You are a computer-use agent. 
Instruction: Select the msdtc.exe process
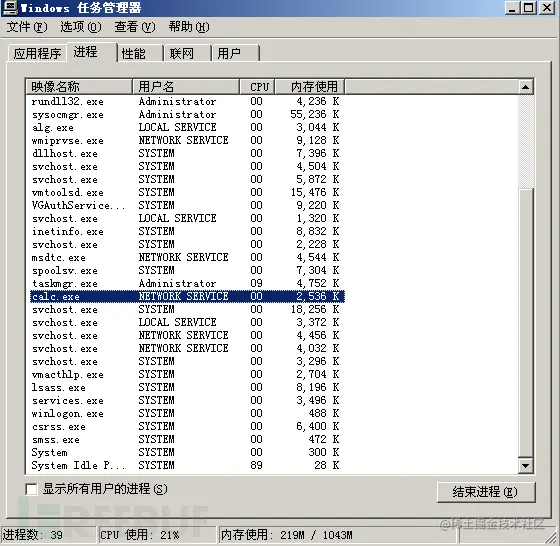coord(187,257)
